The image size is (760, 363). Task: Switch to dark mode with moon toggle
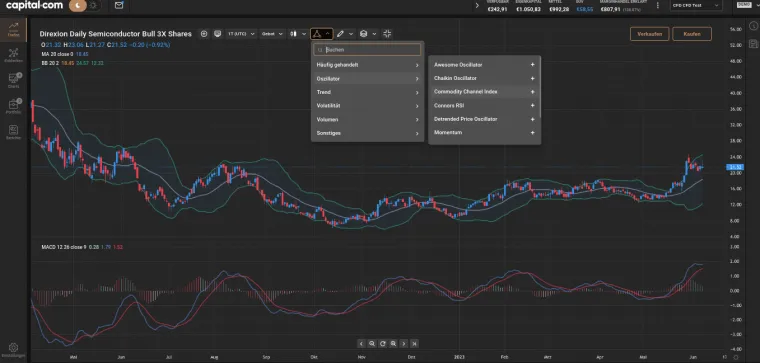click(x=78, y=6)
